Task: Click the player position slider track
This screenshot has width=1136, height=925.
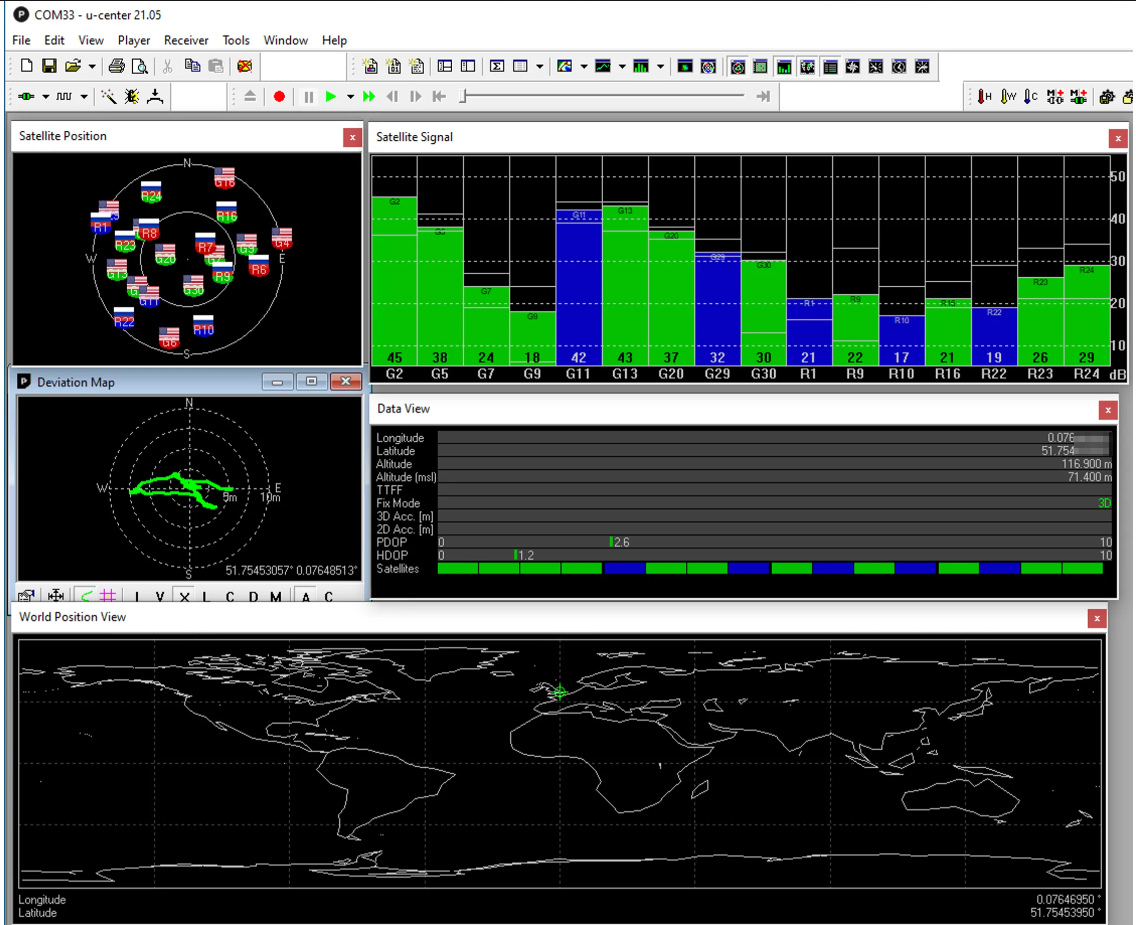Action: coord(600,97)
